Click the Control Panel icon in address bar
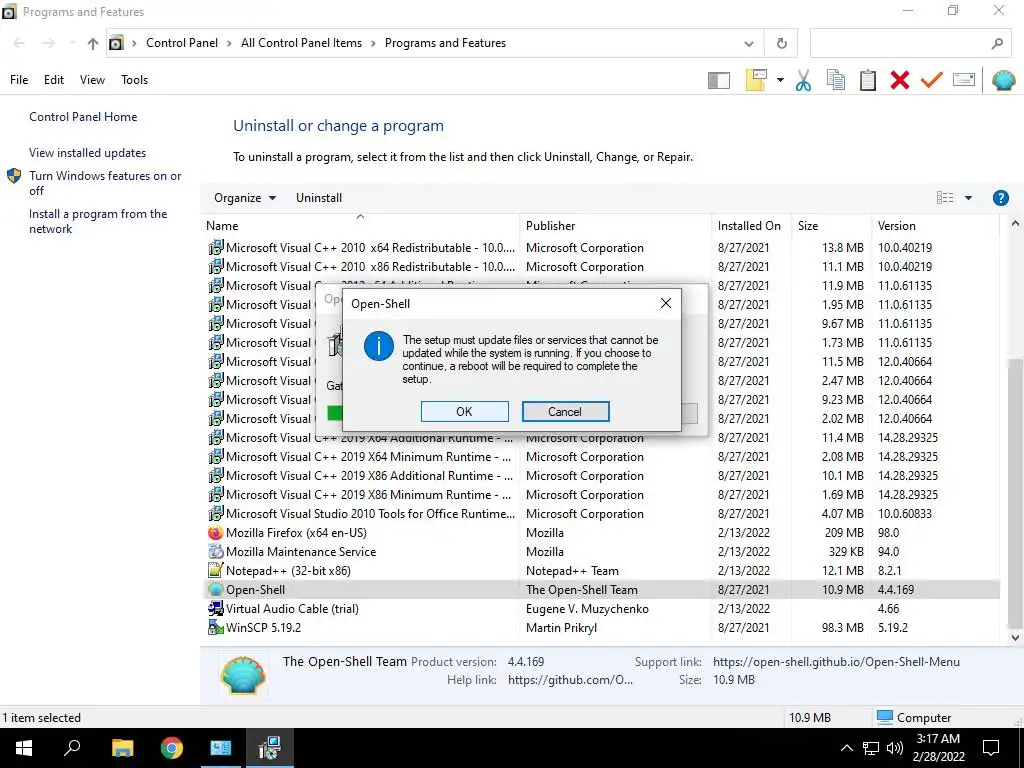The height and width of the screenshot is (768, 1024). coord(116,43)
